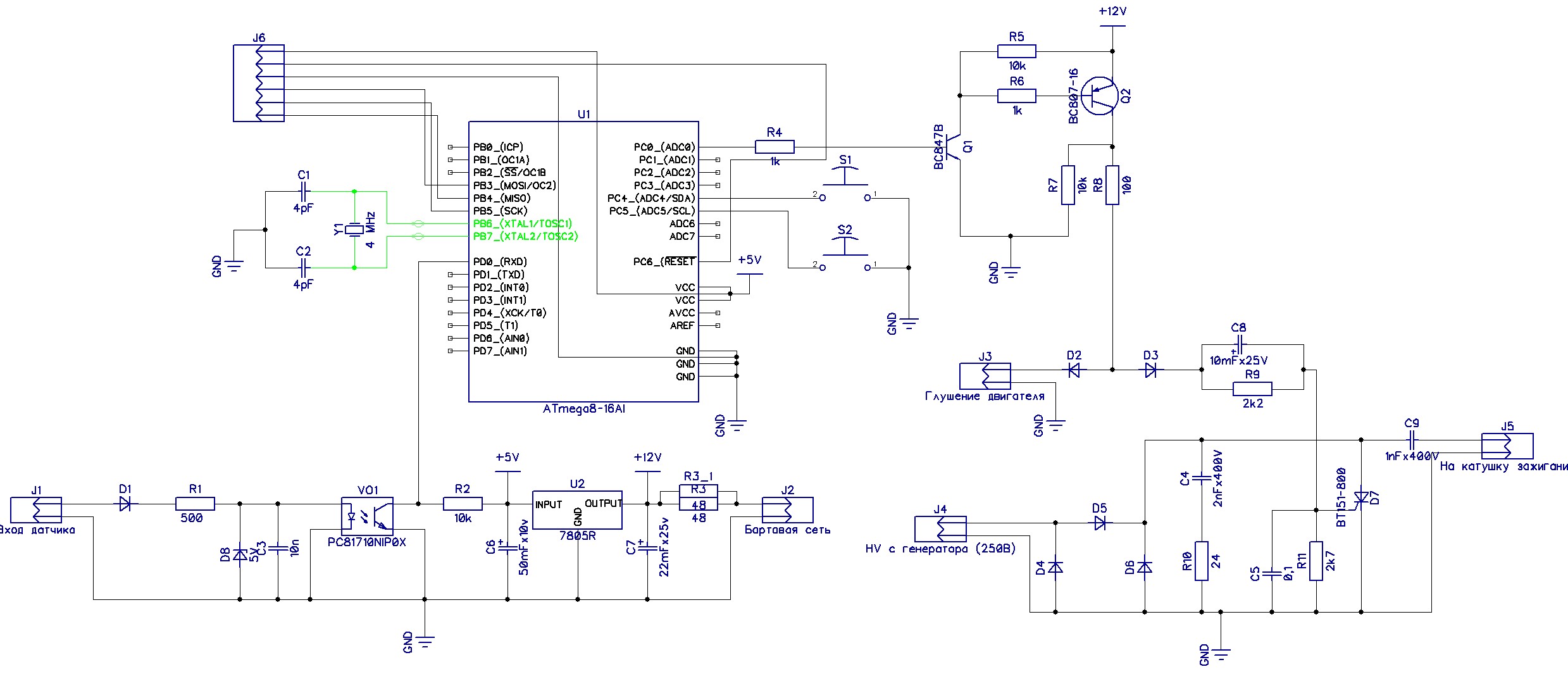This screenshot has width=1568, height=674.
Task: Click diode D6
Action: (x=1144, y=568)
